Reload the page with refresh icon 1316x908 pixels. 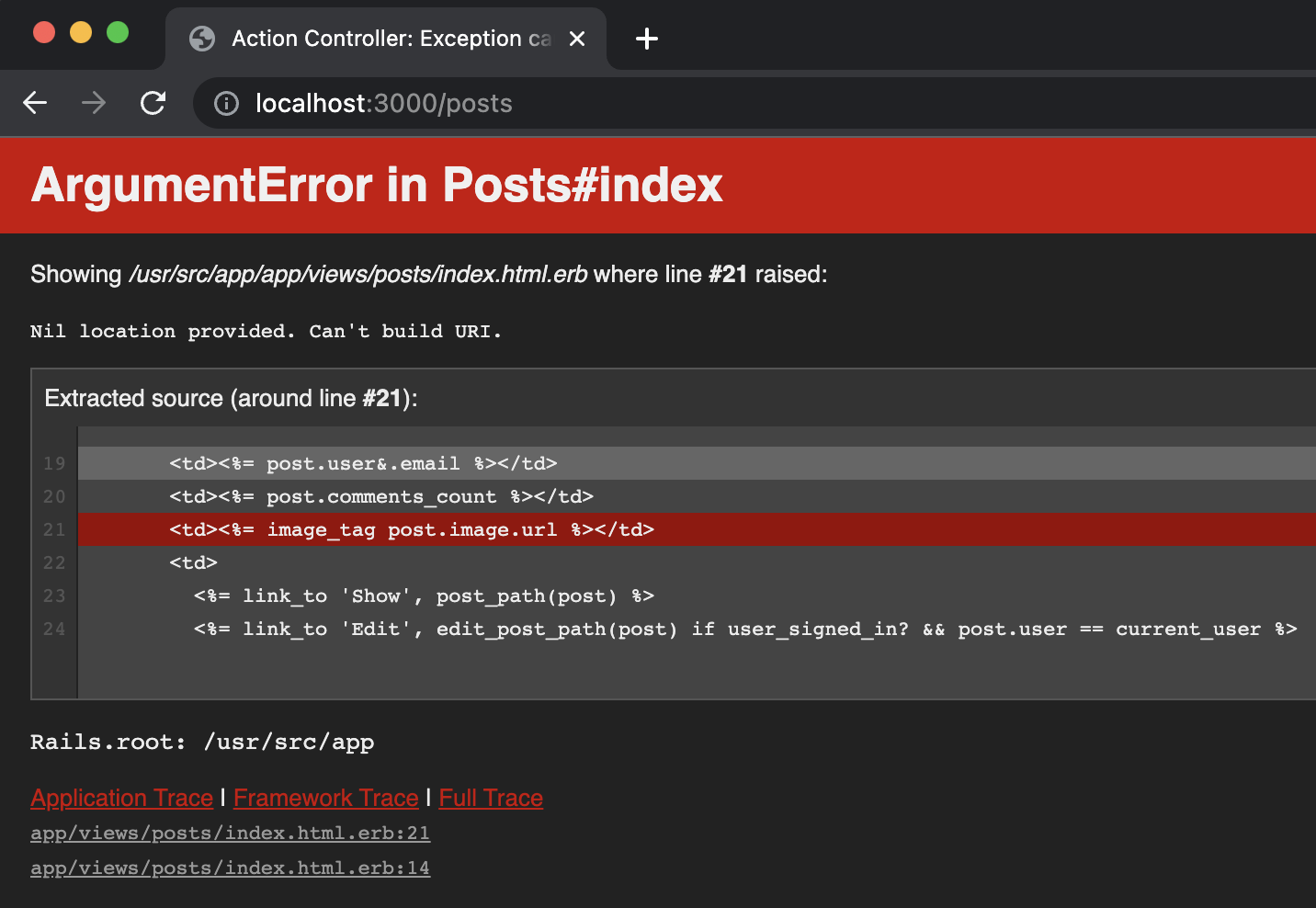point(153,103)
